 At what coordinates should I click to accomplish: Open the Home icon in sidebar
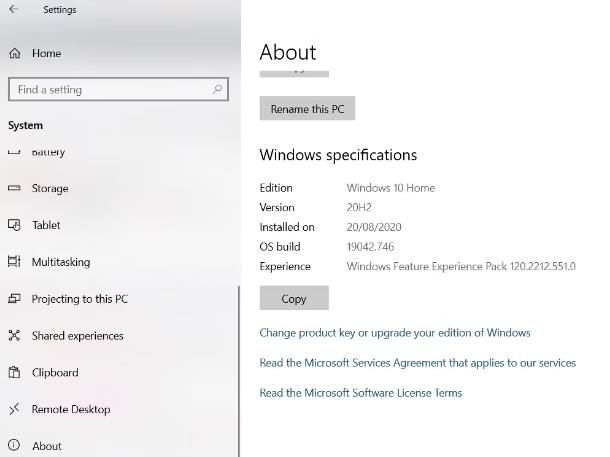tap(15, 53)
